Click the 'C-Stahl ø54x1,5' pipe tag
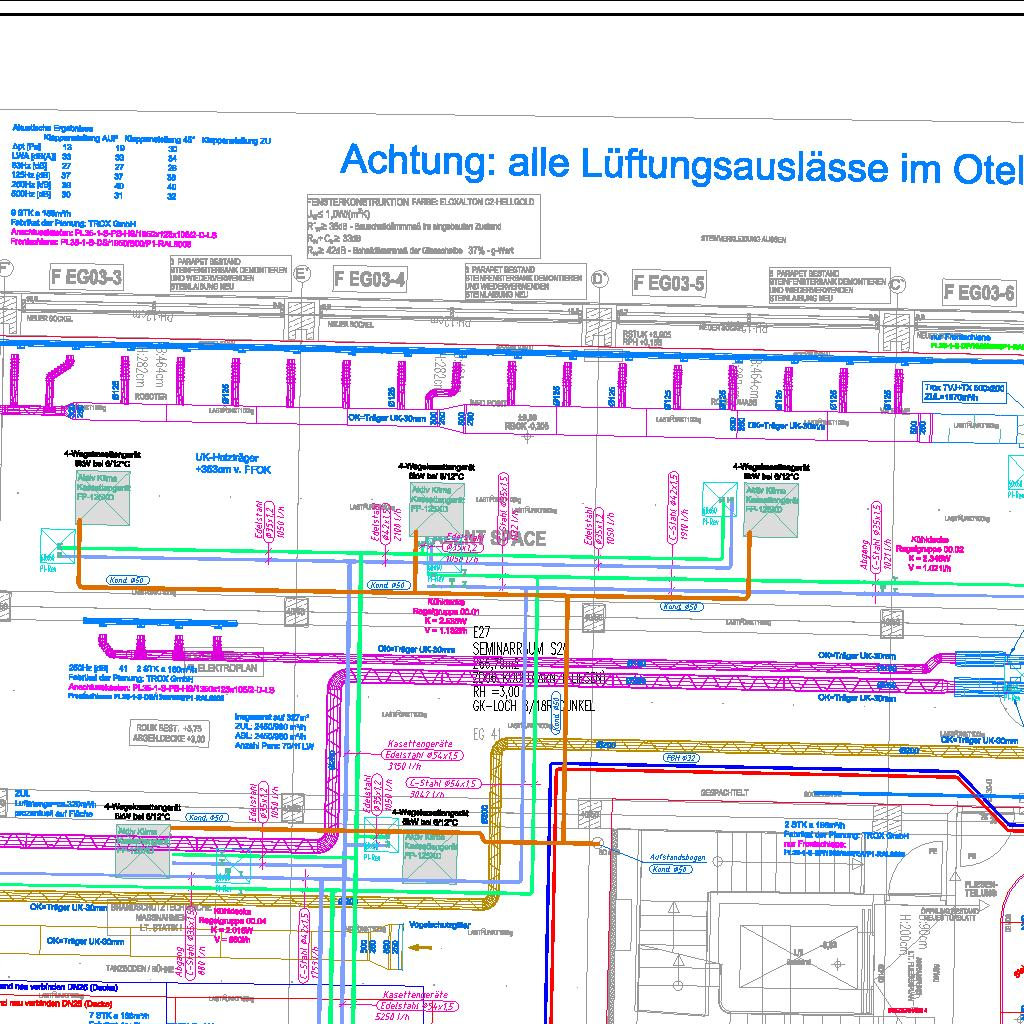1024x1024 pixels. tap(444, 783)
